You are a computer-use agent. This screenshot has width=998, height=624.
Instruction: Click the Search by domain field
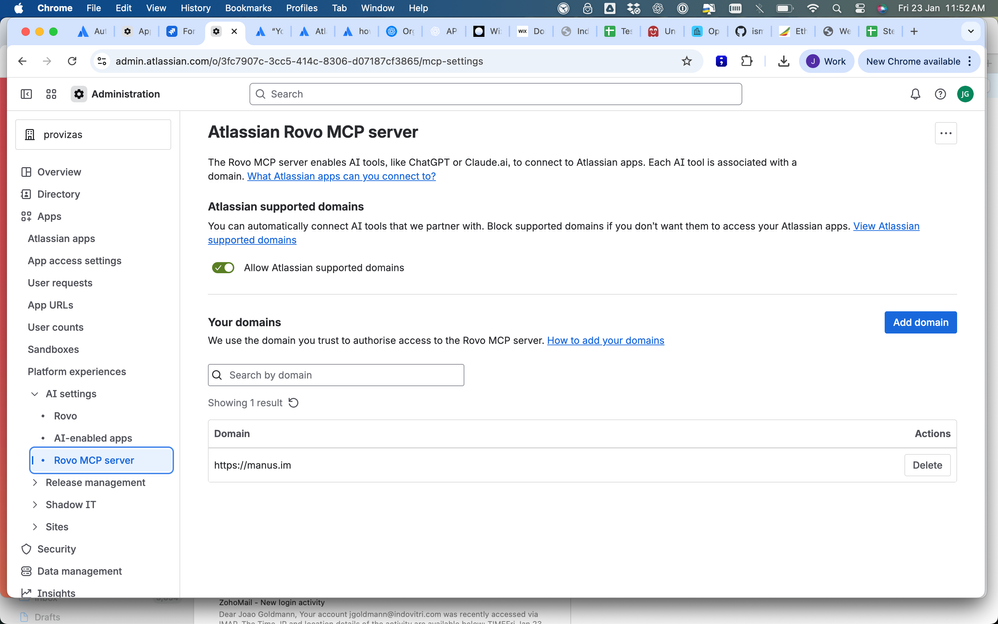tap(335, 375)
